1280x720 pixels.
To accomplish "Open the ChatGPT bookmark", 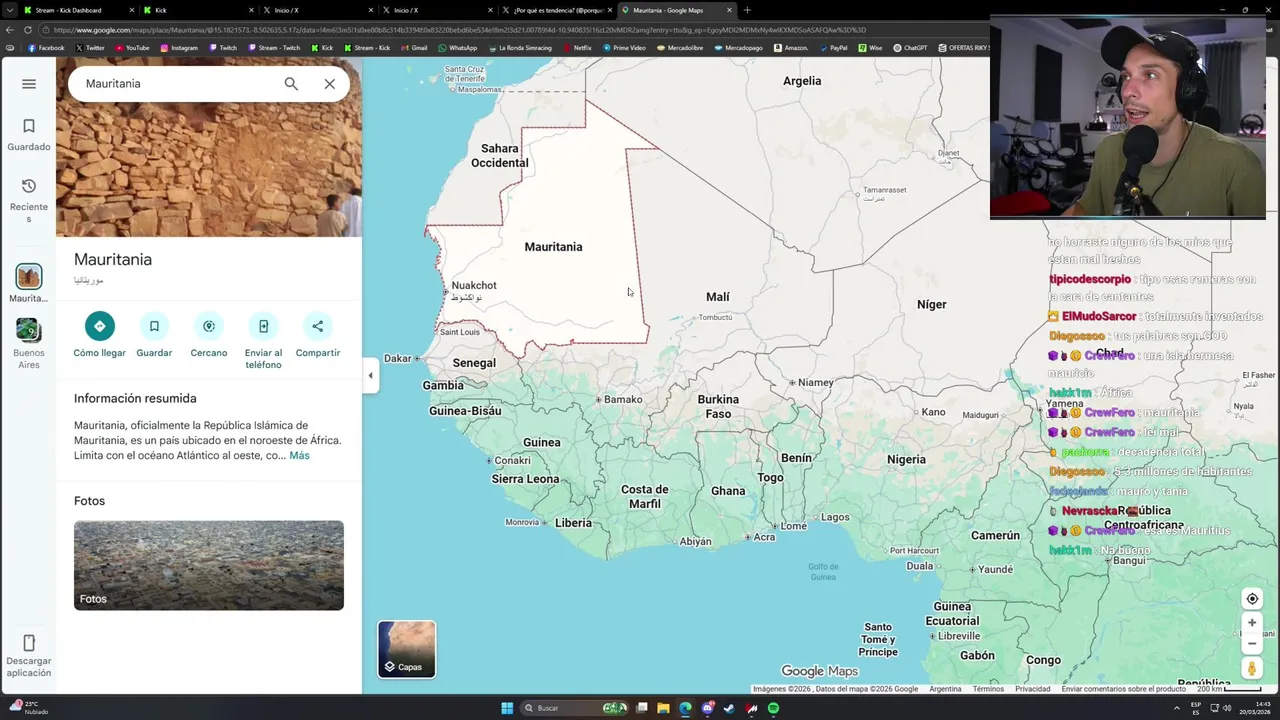I will tap(910, 48).
